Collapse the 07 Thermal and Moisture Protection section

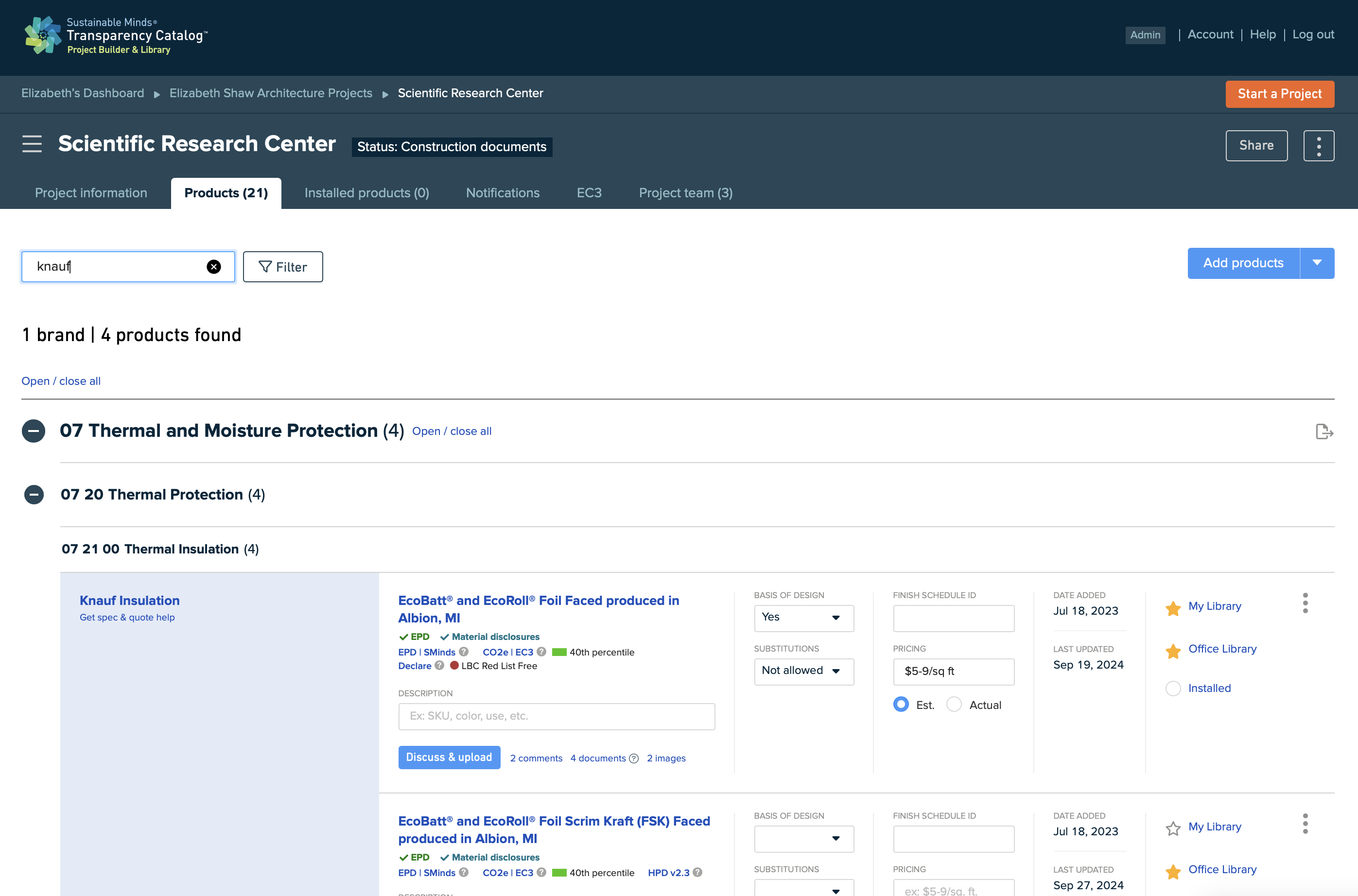point(34,431)
